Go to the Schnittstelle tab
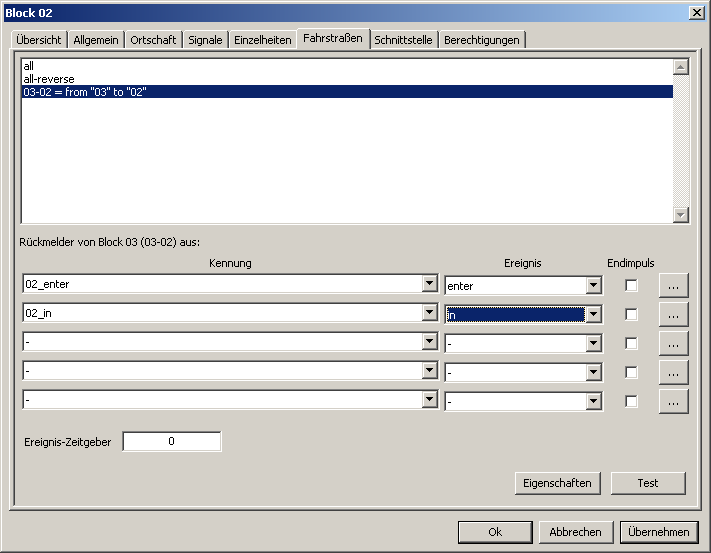This screenshot has width=711, height=553. click(x=403, y=40)
